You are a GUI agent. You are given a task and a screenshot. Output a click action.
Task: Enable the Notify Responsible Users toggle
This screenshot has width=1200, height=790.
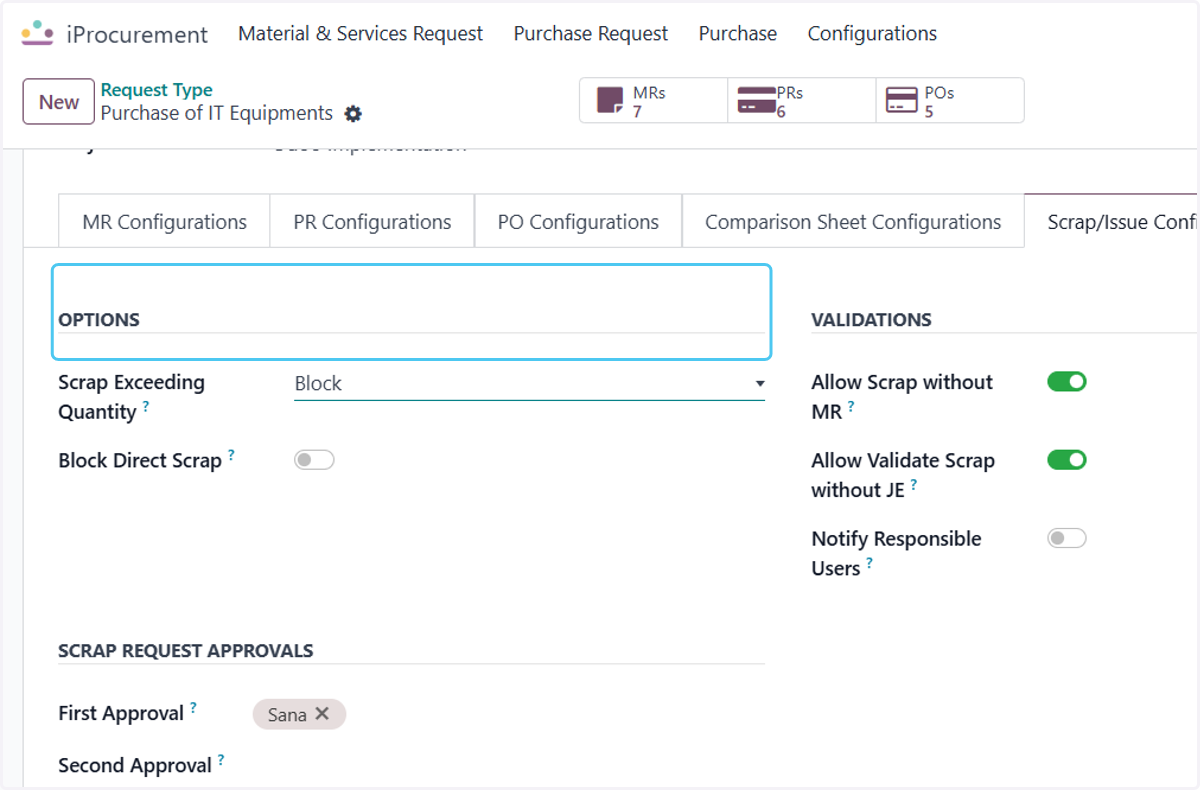click(x=1067, y=538)
